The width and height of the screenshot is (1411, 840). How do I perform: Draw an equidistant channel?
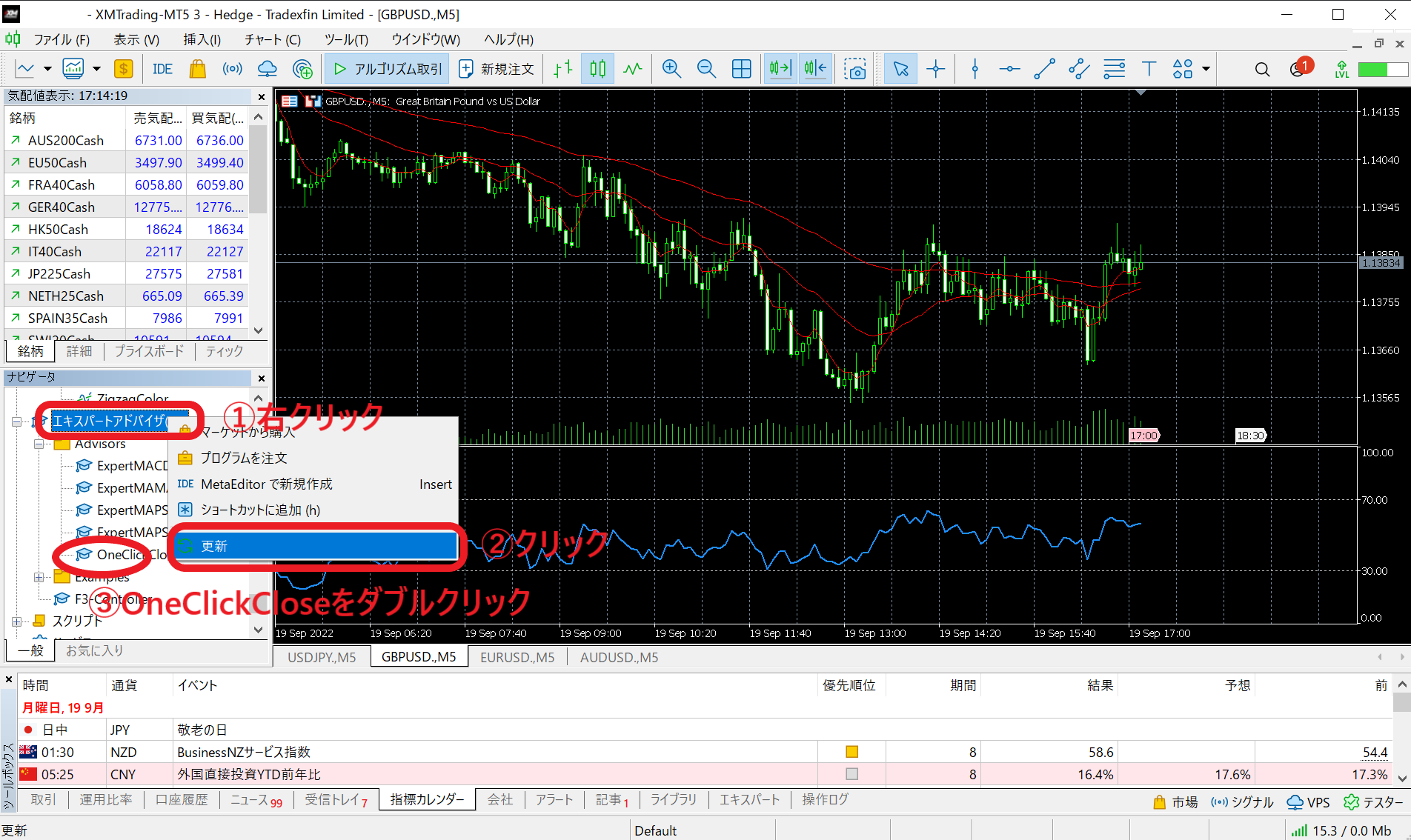pos(1079,69)
